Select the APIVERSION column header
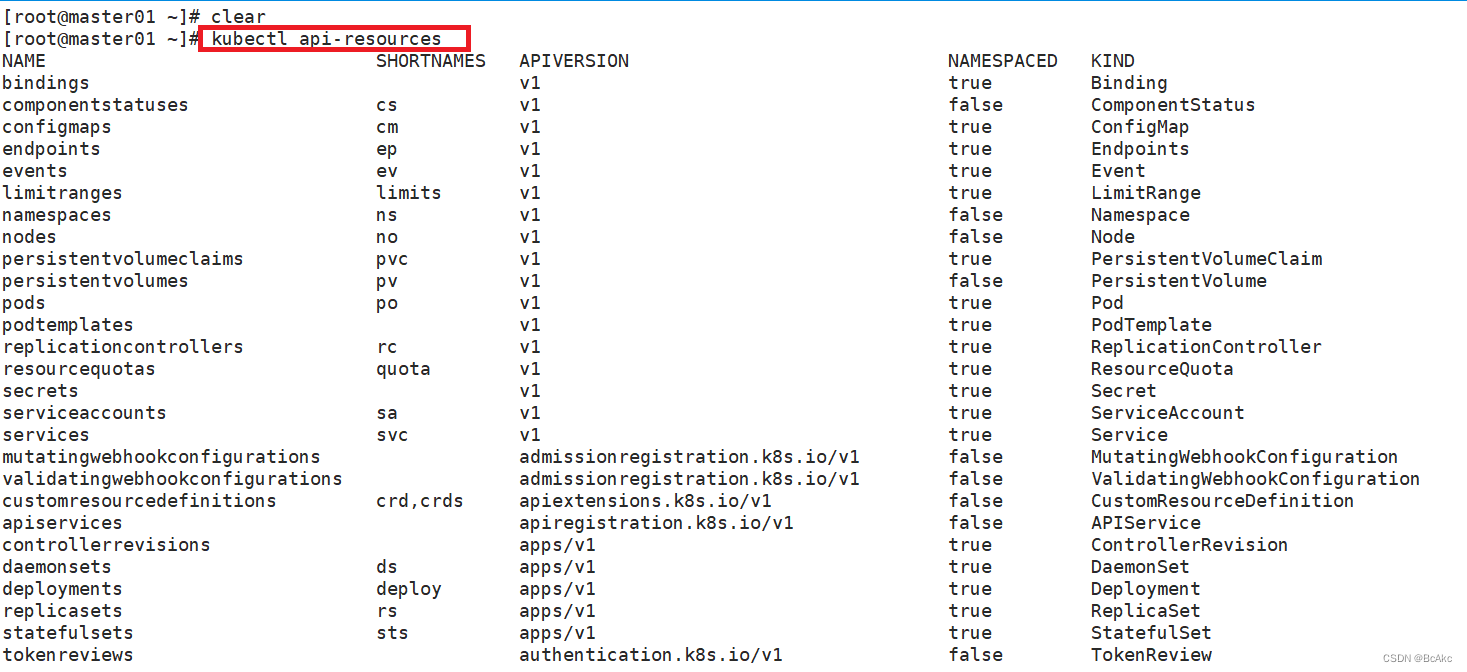Image resolution: width=1467 pixels, height=672 pixels. click(x=574, y=61)
